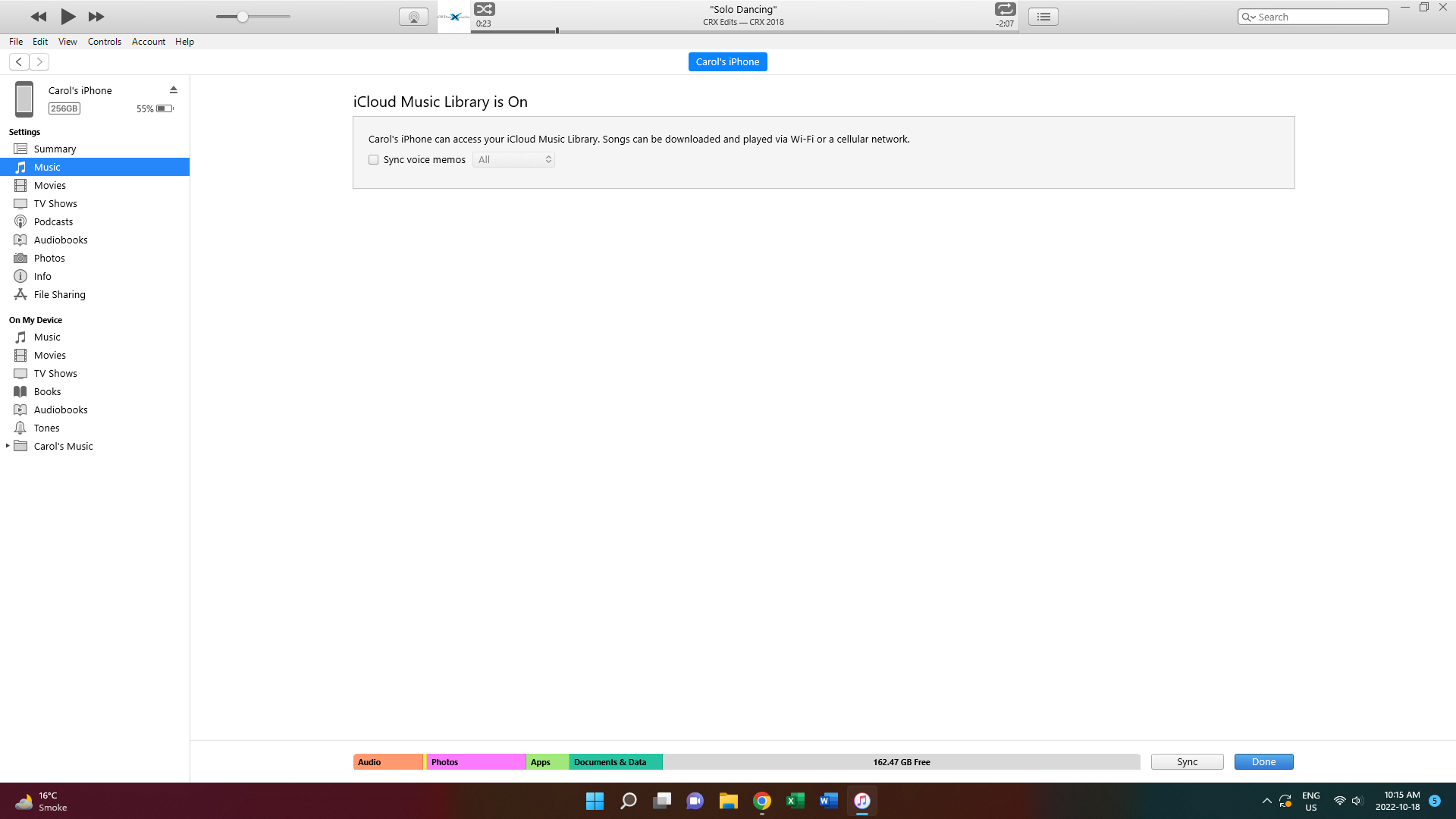1456x819 pixels.
Task: Select File Sharing in the sidebar
Action: tap(59, 294)
